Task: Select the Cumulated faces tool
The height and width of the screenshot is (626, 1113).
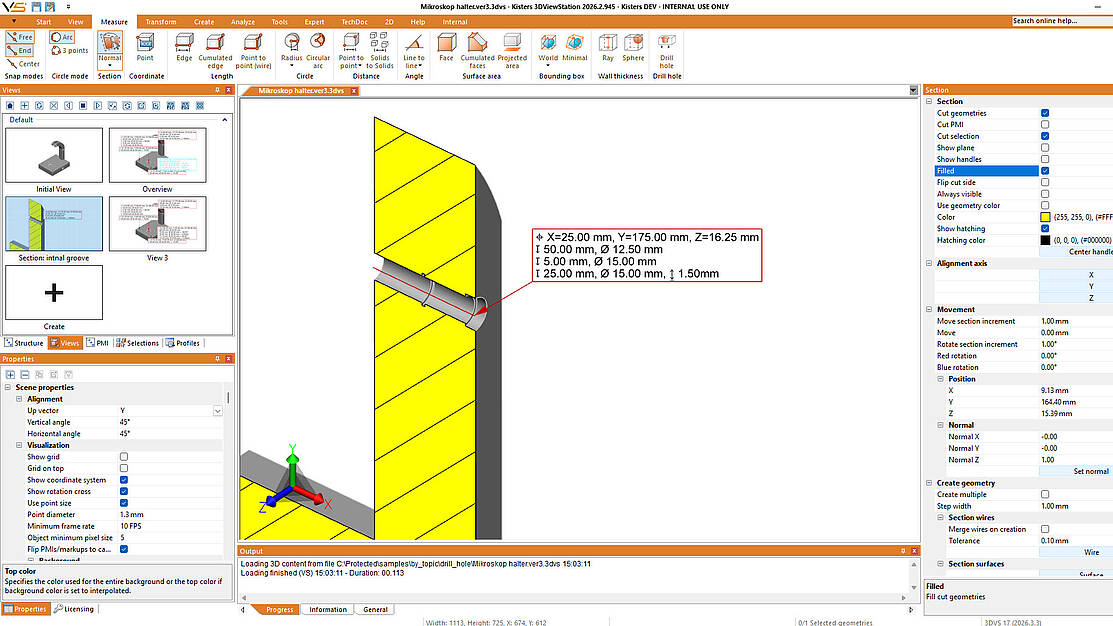Action: 477,50
